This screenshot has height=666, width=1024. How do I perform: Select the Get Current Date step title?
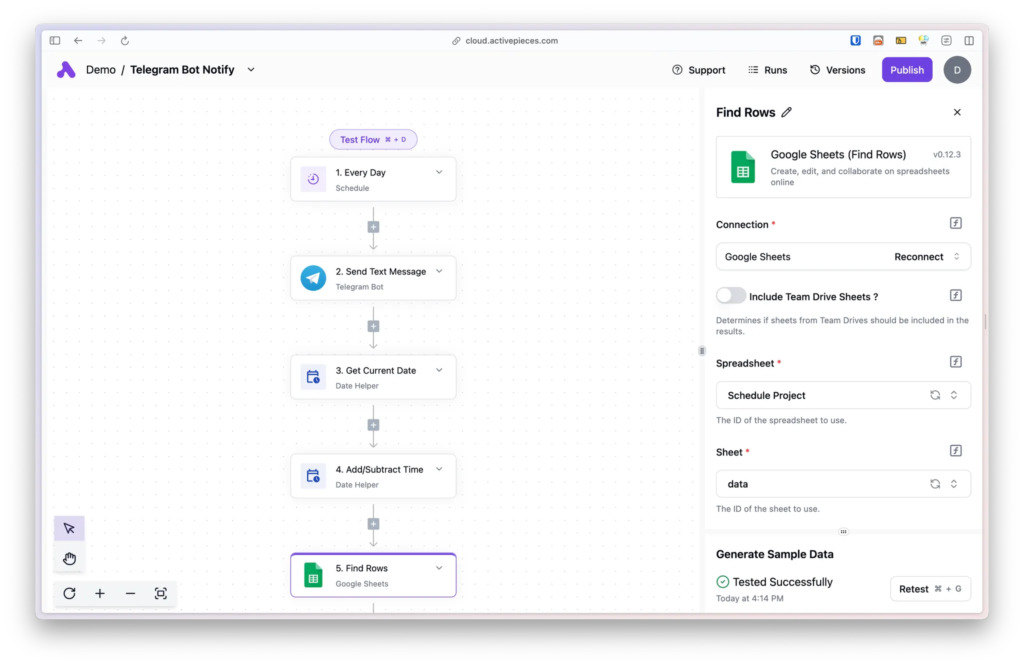[376, 370]
